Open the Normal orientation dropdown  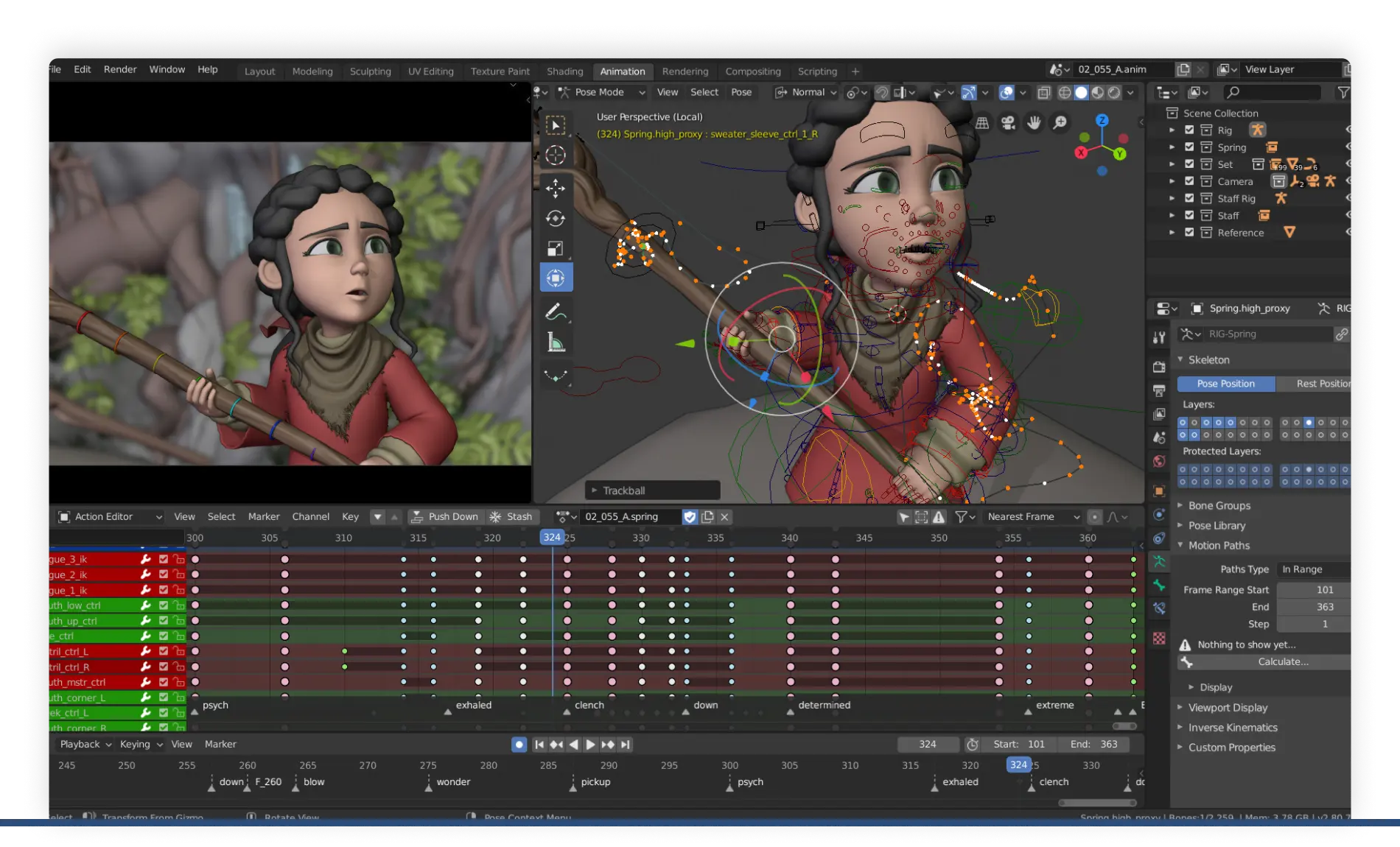click(805, 92)
